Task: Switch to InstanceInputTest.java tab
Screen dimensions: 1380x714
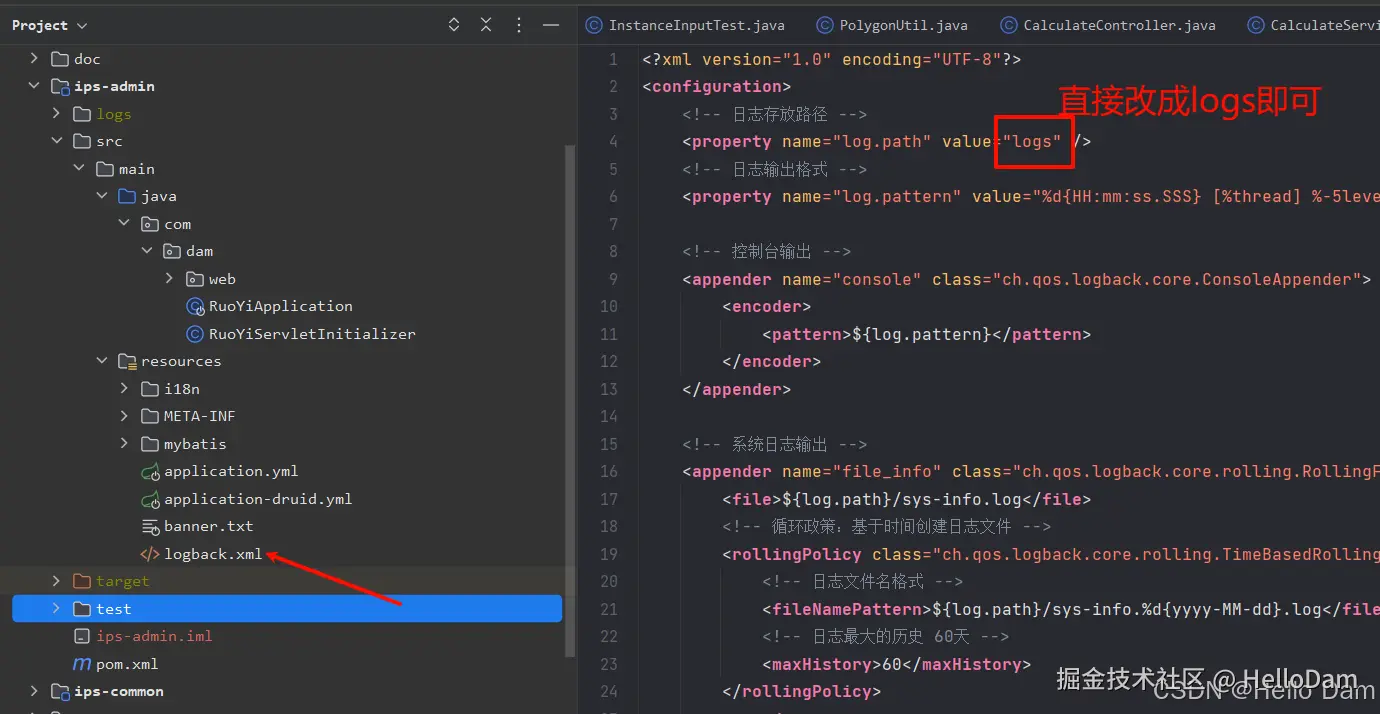Action: 686,25
